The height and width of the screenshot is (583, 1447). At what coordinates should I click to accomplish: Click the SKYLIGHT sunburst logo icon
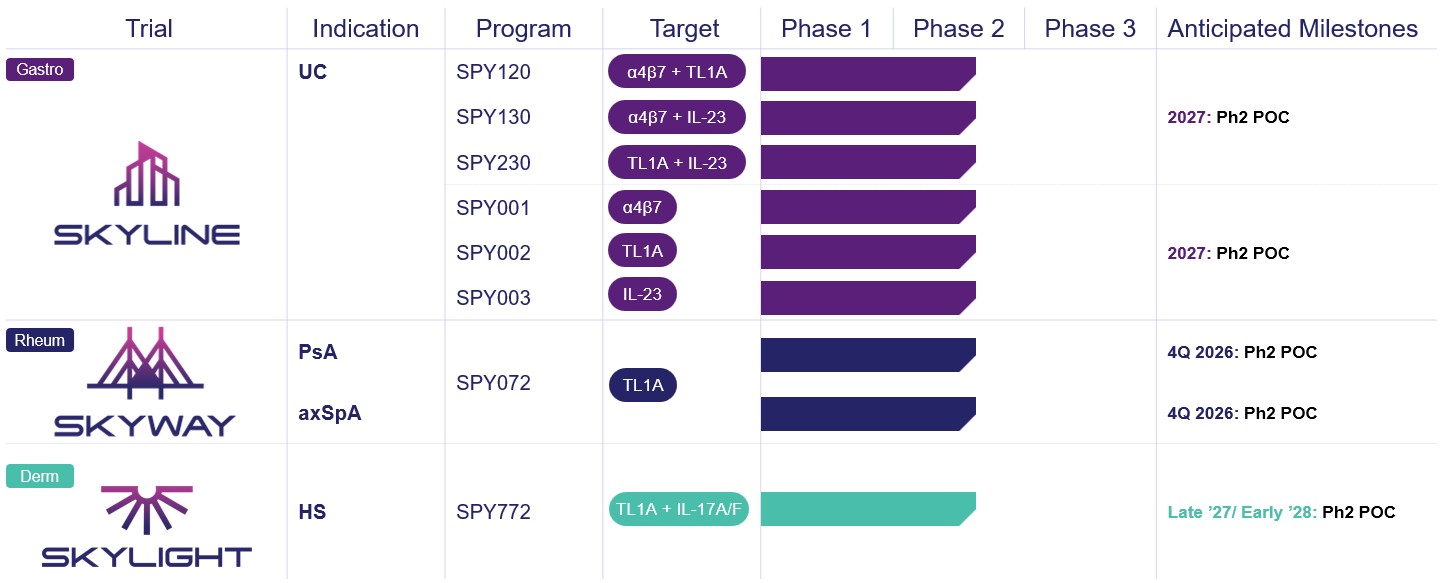click(147, 512)
